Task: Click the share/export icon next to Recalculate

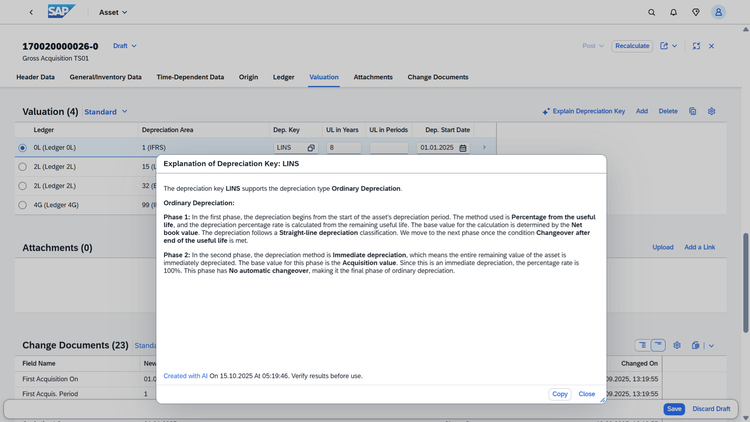Action: (x=664, y=46)
